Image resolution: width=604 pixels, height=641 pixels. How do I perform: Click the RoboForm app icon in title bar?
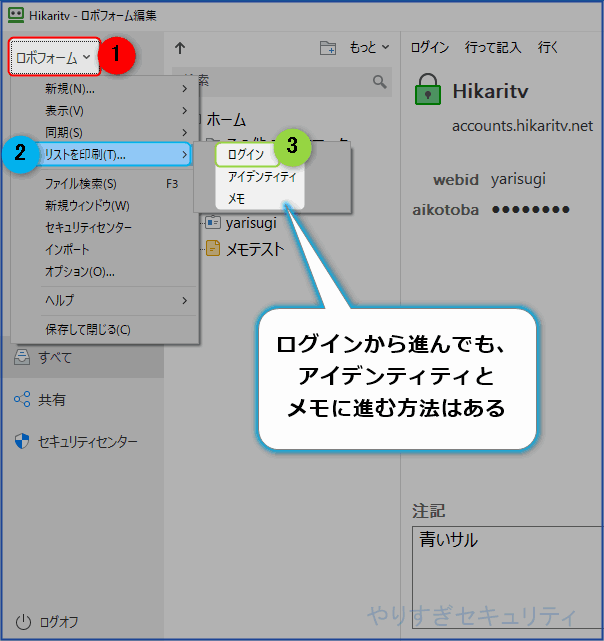click(x=16, y=15)
